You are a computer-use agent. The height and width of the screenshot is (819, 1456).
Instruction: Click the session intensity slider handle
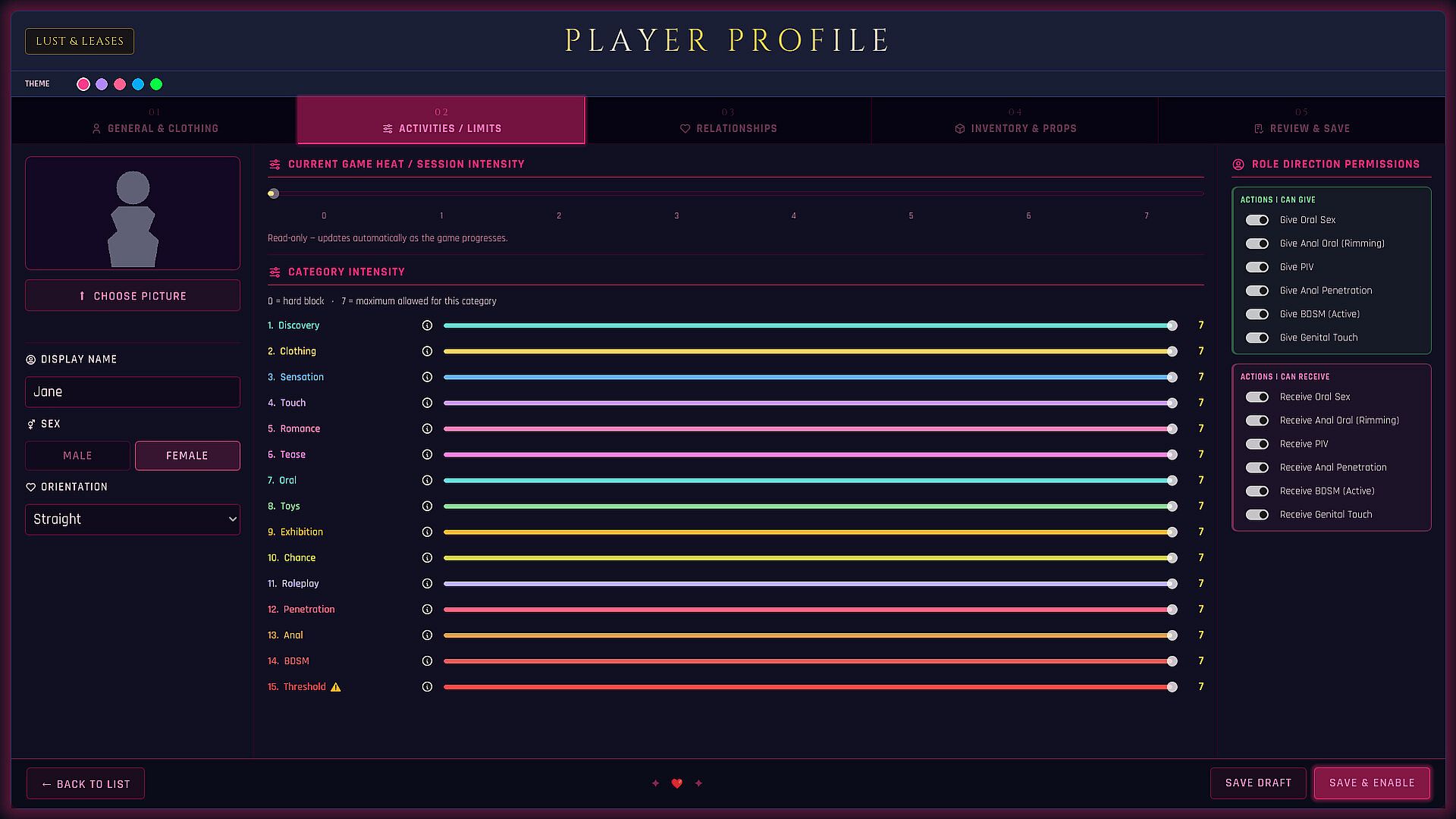click(x=273, y=193)
